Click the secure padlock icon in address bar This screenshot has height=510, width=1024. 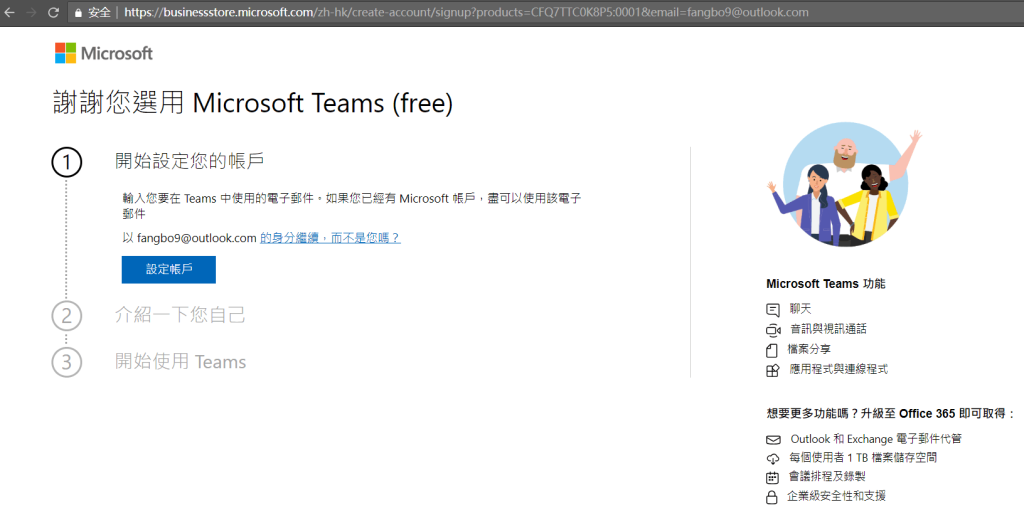point(79,12)
